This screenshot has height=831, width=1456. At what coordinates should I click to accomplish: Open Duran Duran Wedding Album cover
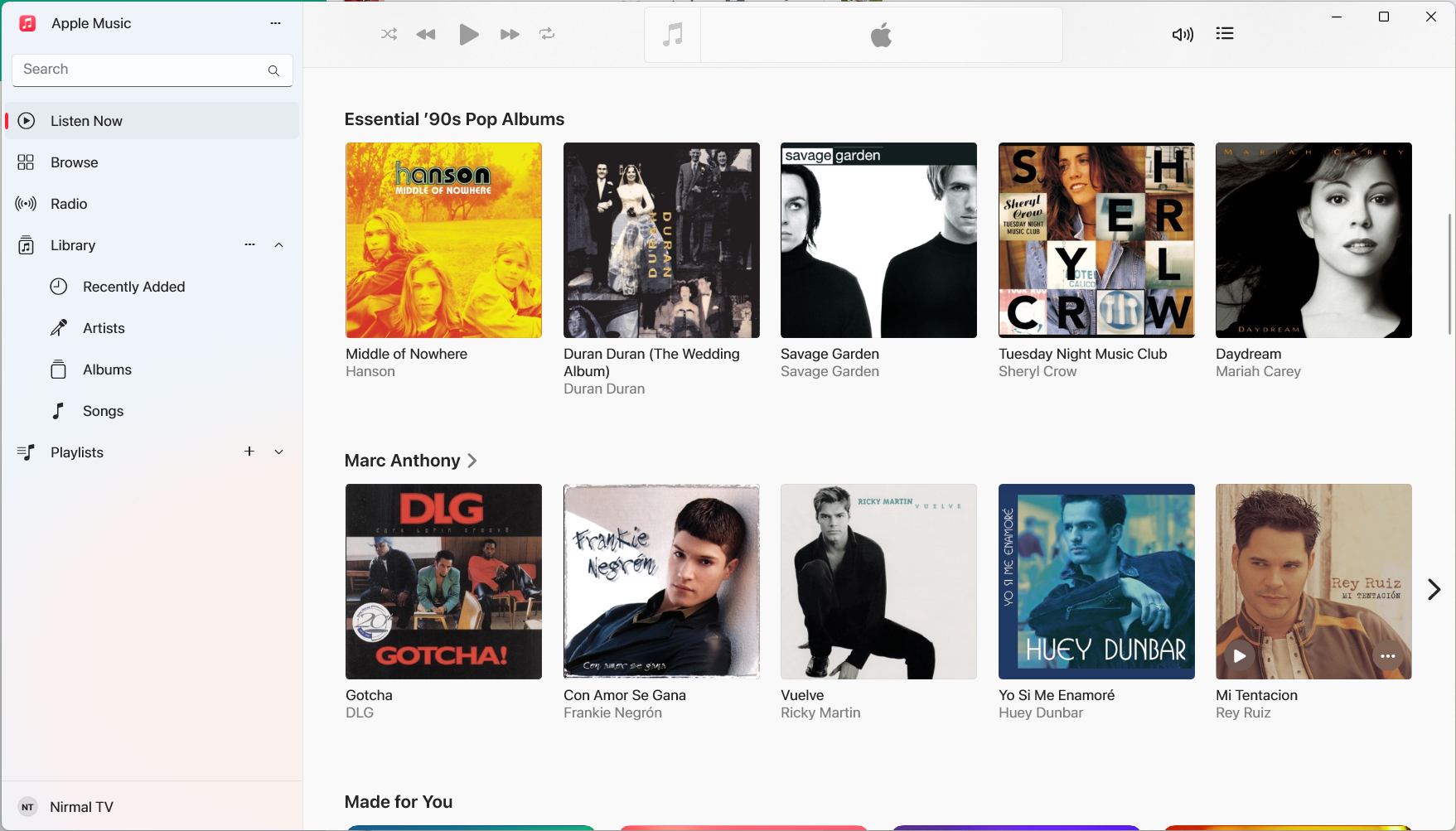click(661, 240)
